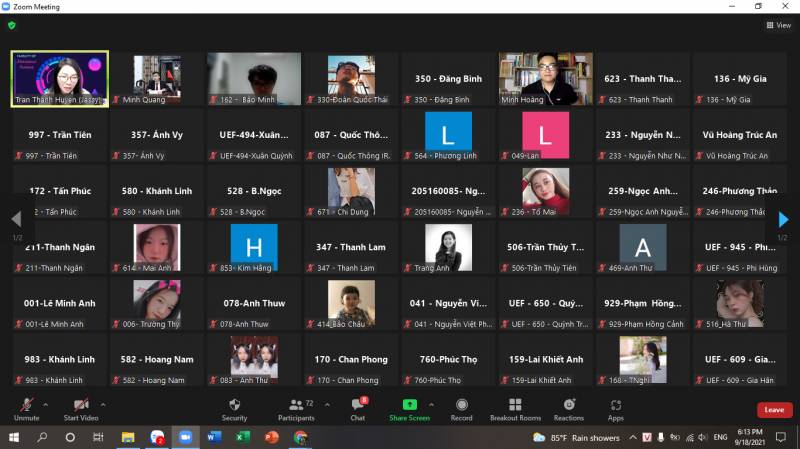Viewport: 800px width, 449px height.
Task: Go to next page of participants
Action: click(x=783, y=220)
